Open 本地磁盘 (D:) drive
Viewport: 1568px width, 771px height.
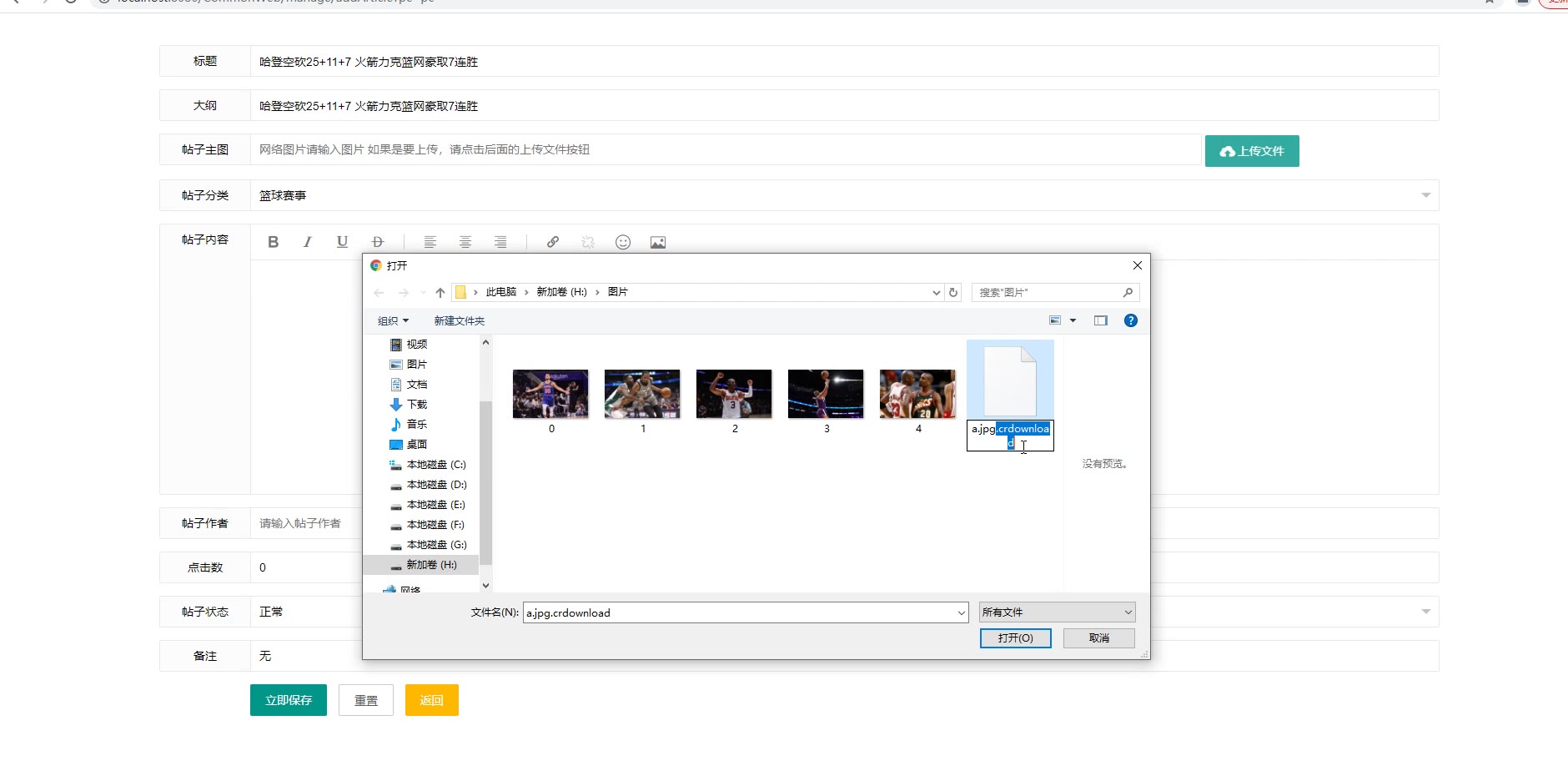(x=436, y=485)
